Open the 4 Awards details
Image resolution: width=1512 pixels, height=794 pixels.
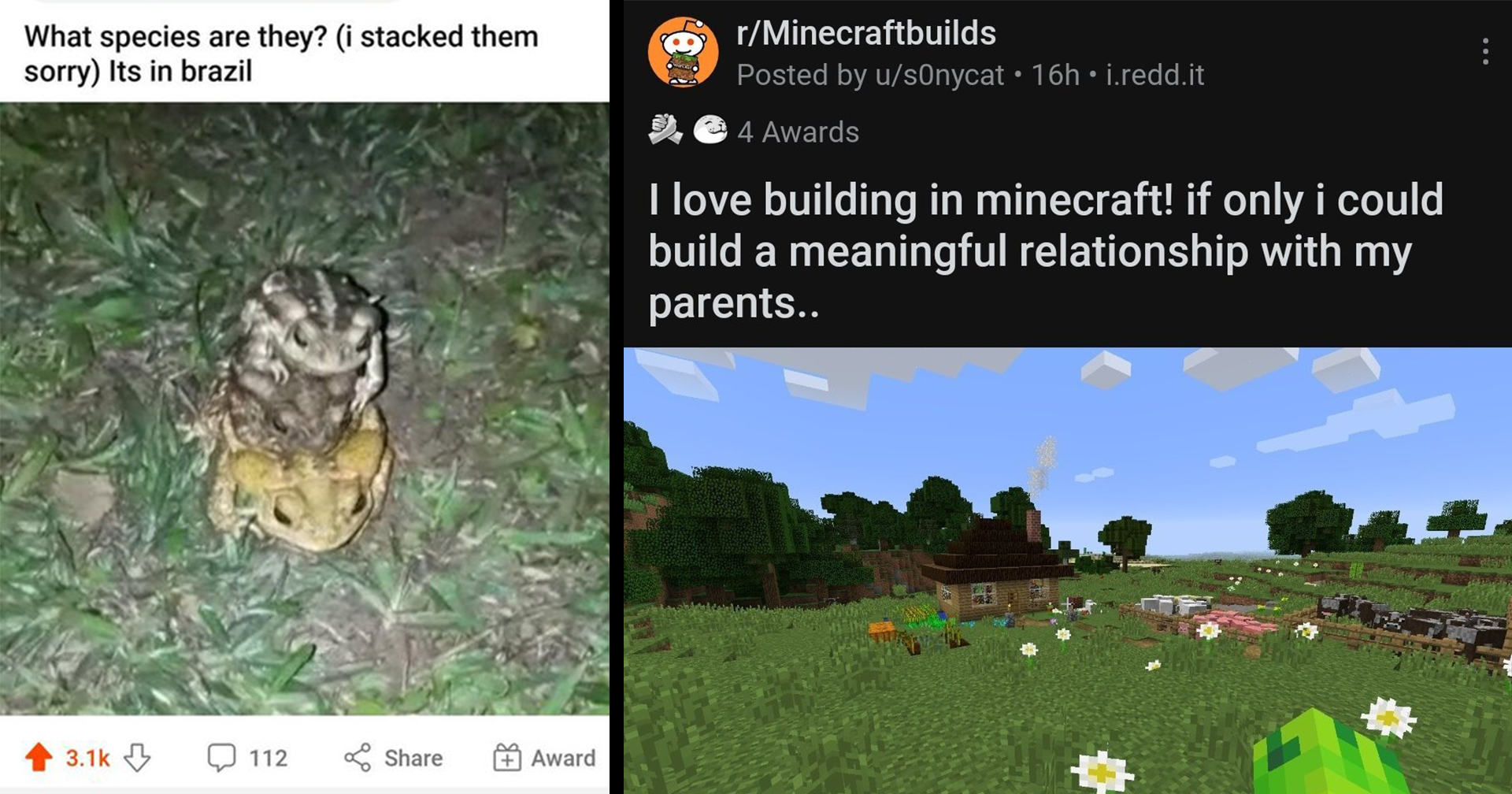[x=798, y=132]
